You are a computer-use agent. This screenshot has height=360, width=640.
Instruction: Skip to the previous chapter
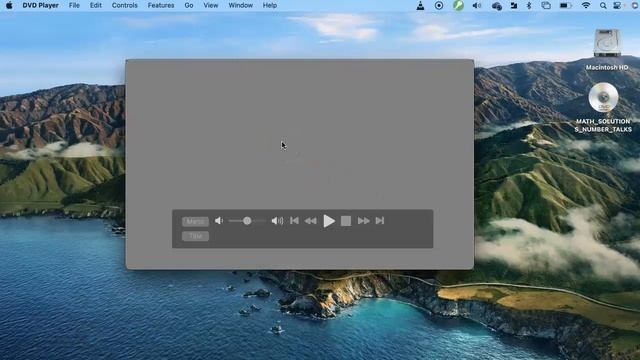point(294,220)
